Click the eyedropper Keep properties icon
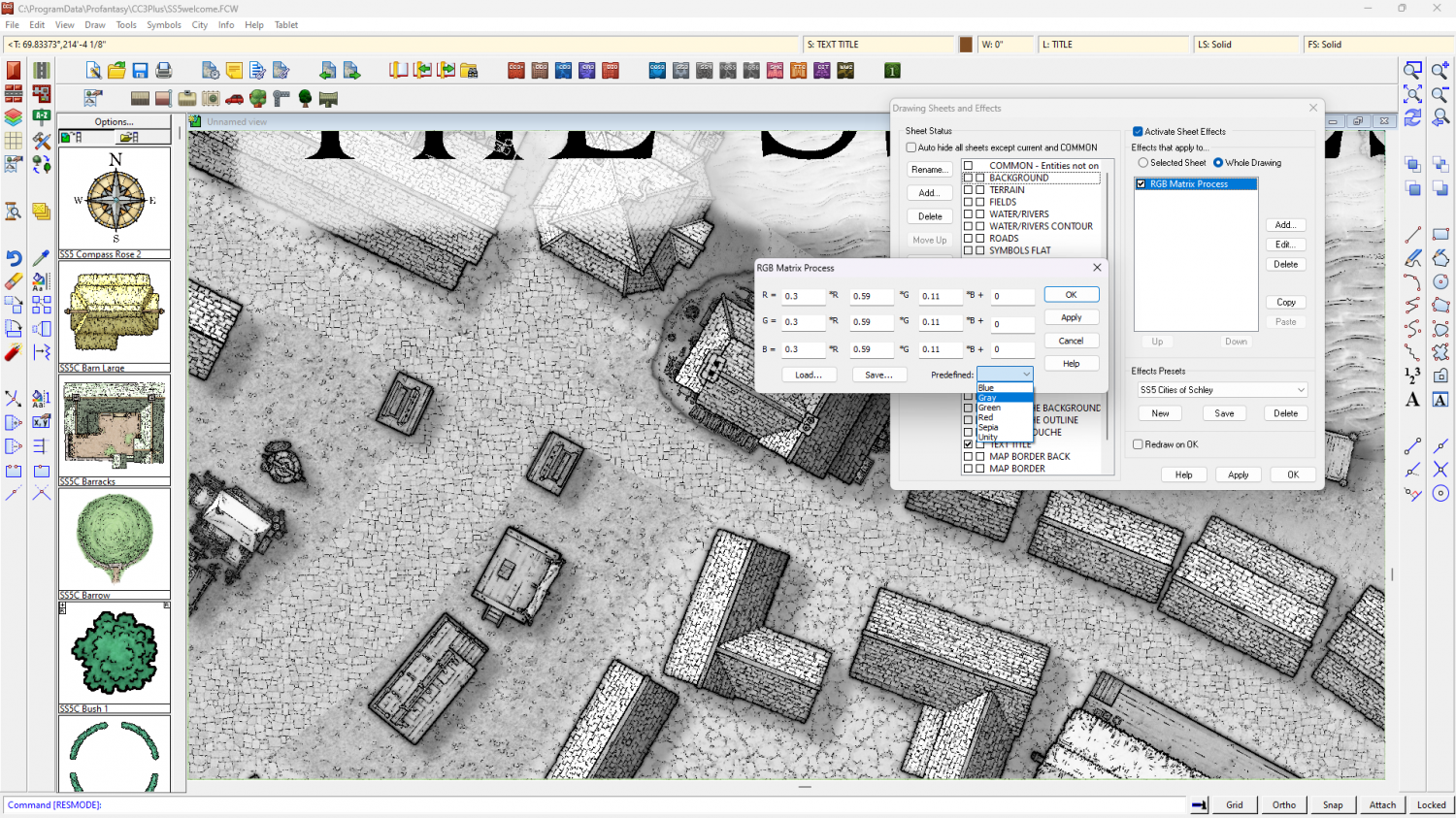 point(41,258)
